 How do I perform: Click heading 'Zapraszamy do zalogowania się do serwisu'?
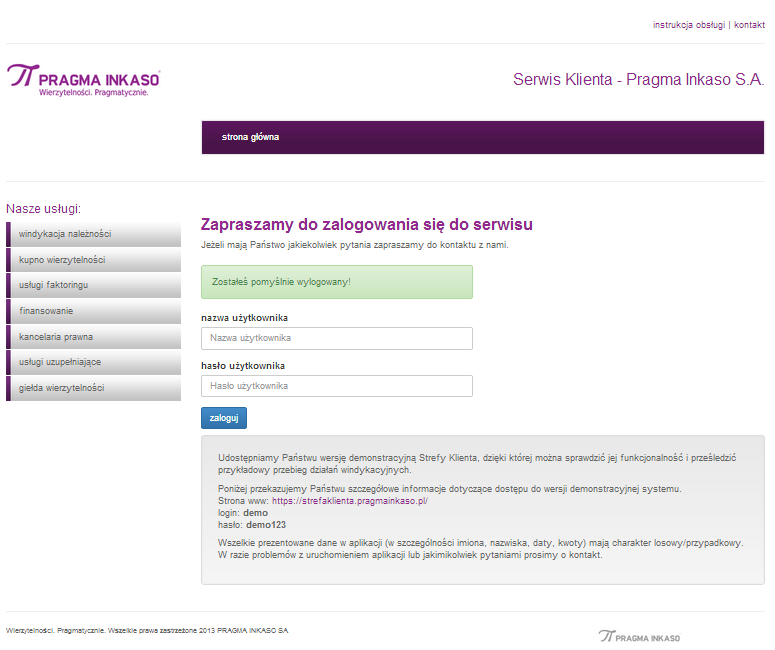[x=367, y=224]
